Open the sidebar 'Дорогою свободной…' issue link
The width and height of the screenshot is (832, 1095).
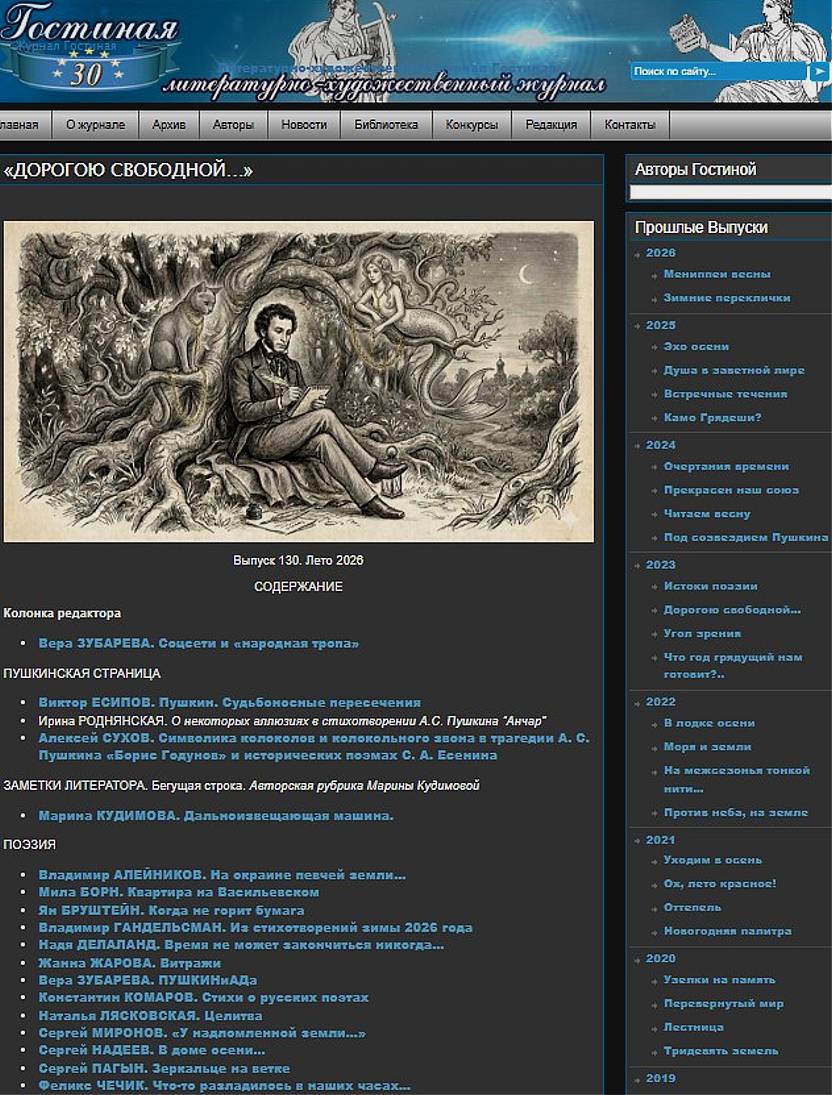[732, 610]
